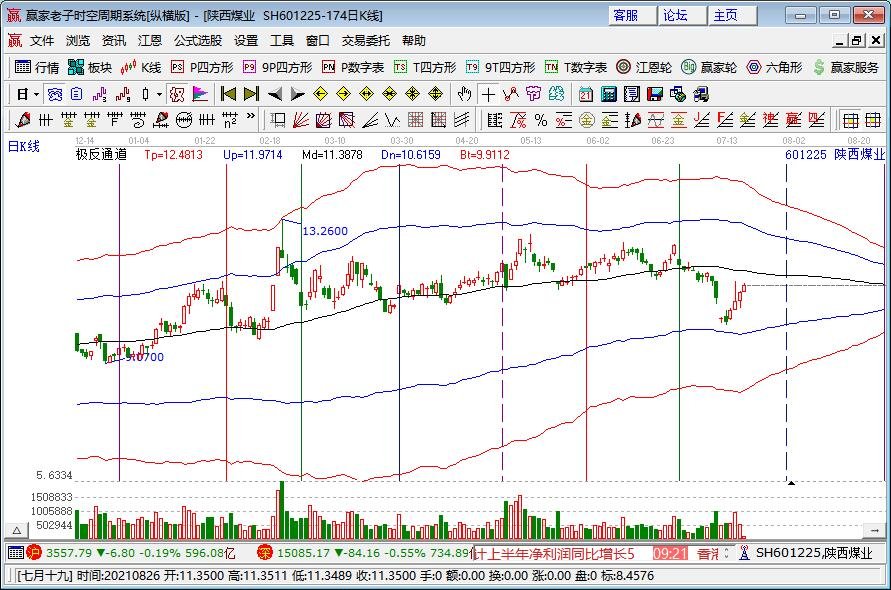Click the 日K线 label
891x590 pixels.
point(24,146)
